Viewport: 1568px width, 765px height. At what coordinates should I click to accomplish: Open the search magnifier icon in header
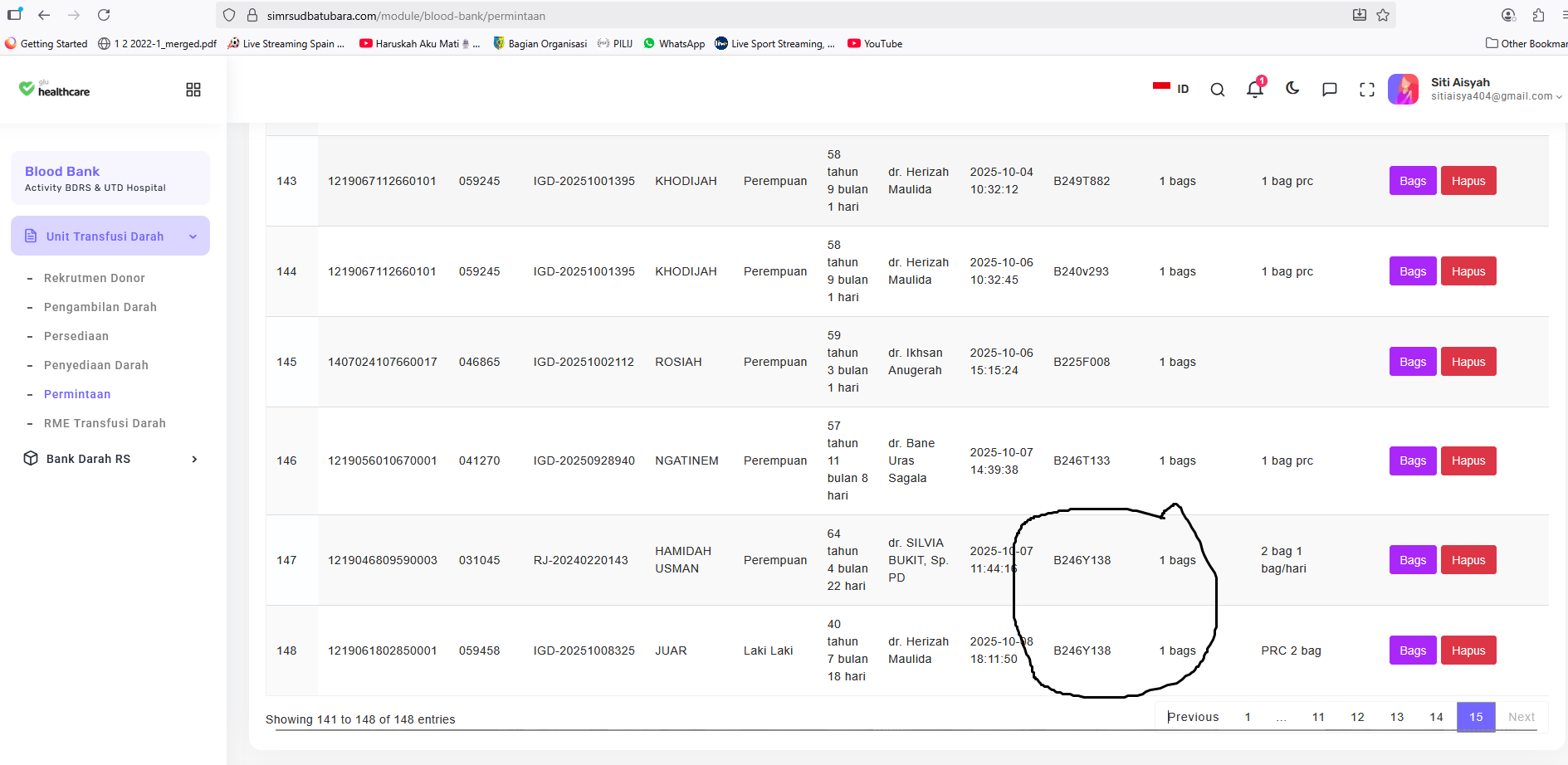click(1217, 90)
